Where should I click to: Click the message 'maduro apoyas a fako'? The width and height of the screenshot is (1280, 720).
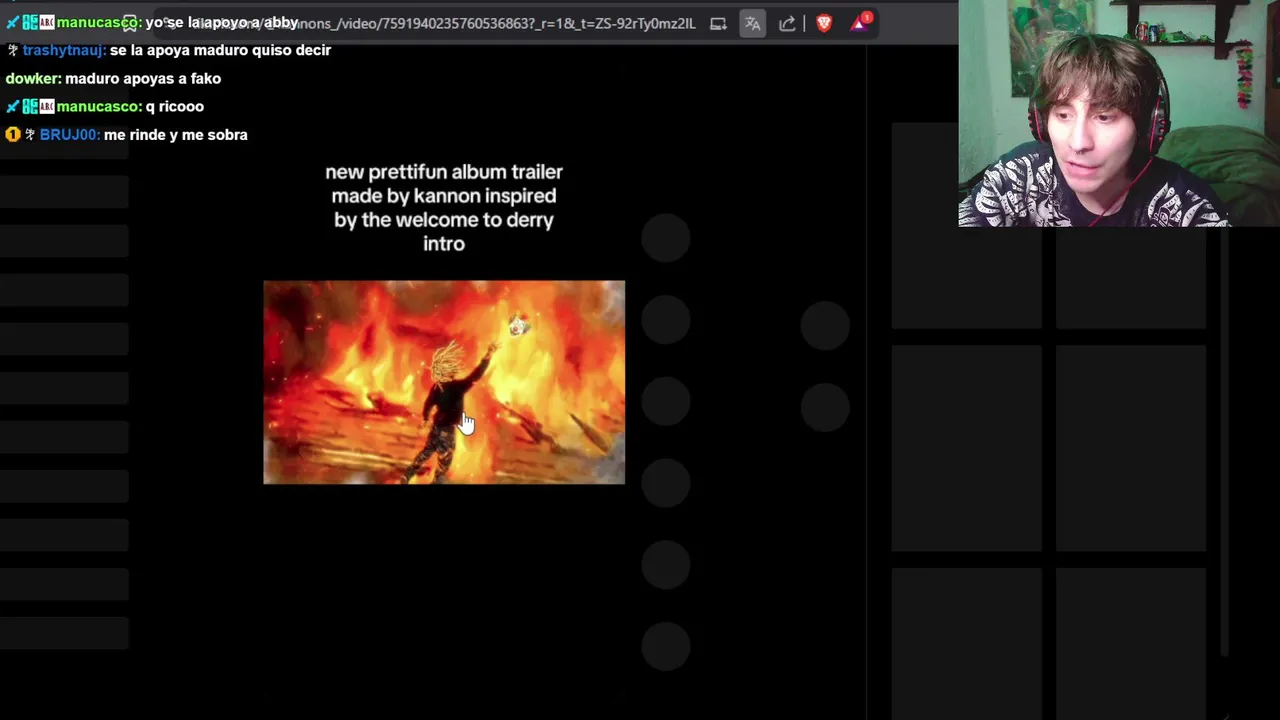coord(143,78)
